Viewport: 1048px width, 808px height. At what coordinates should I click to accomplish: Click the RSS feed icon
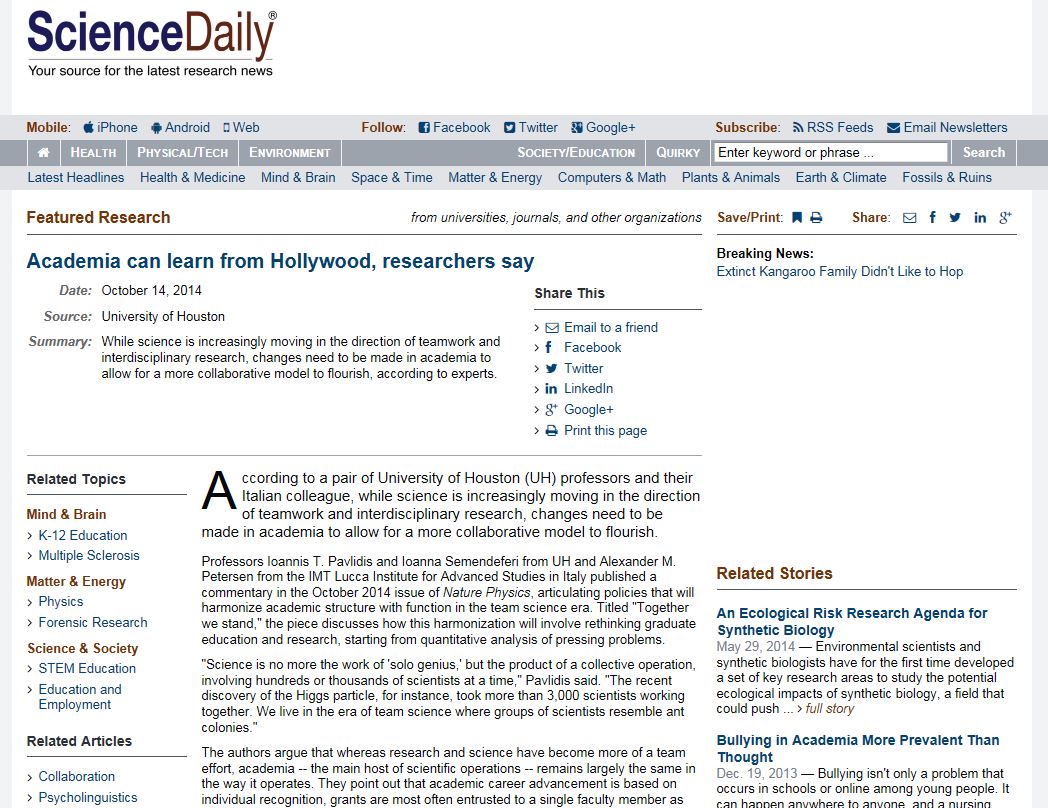pos(798,127)
